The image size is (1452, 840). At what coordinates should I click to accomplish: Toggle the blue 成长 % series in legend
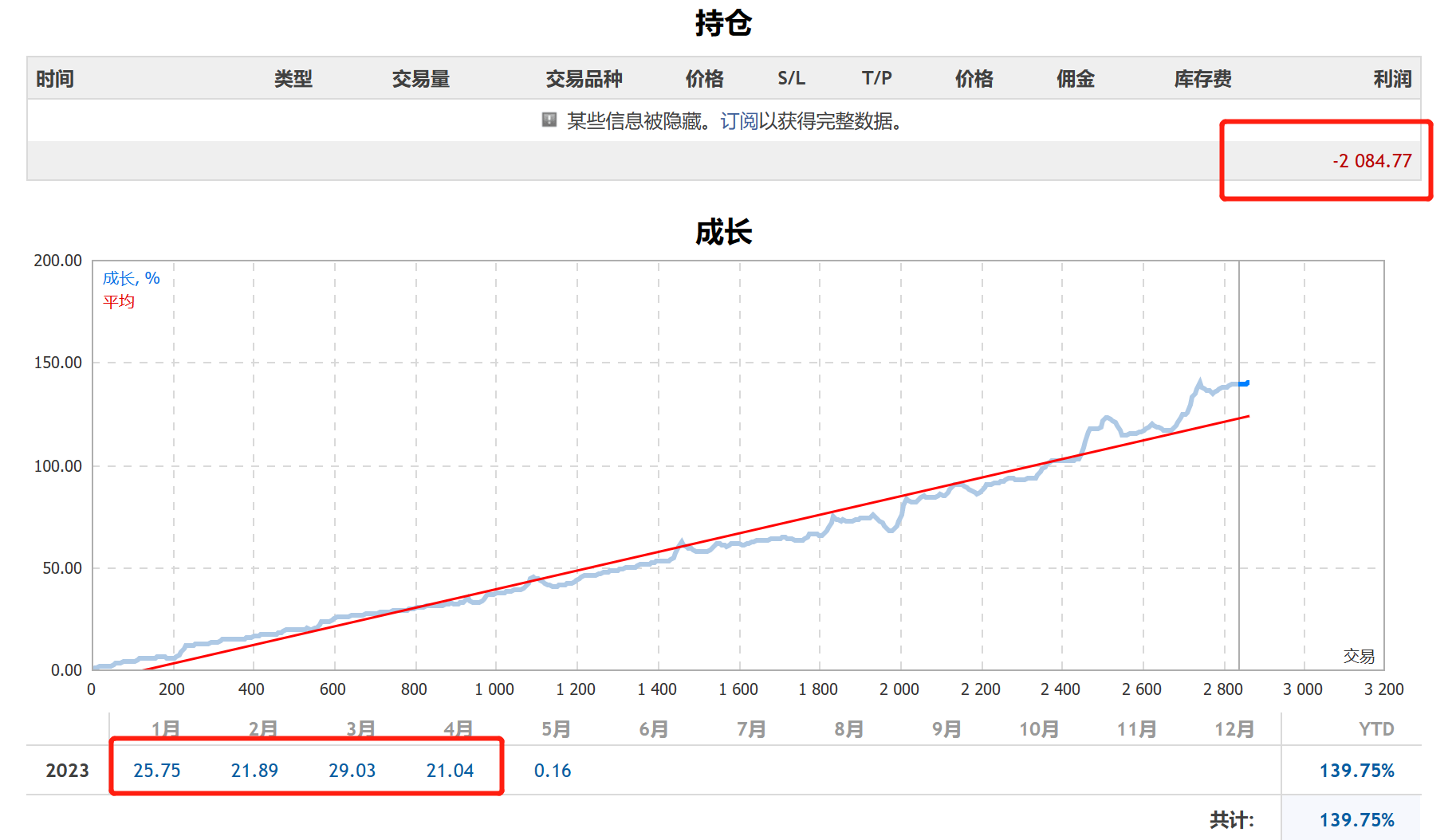pyautogui.click(x=131, y=278)
